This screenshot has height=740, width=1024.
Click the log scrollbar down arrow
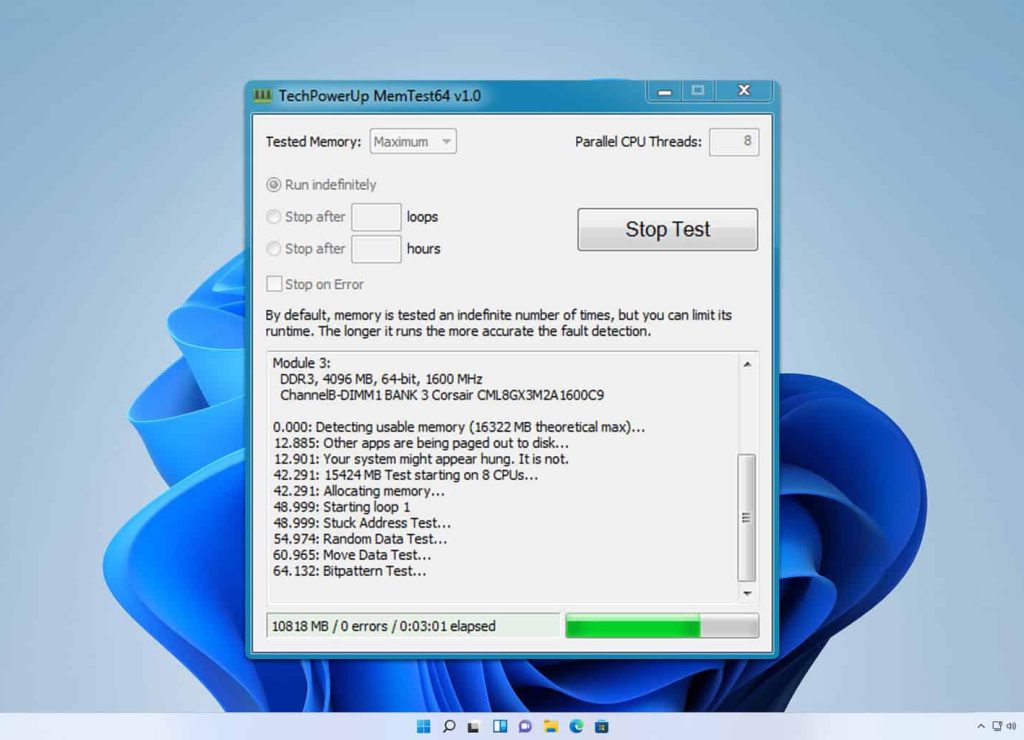[745, 592]
